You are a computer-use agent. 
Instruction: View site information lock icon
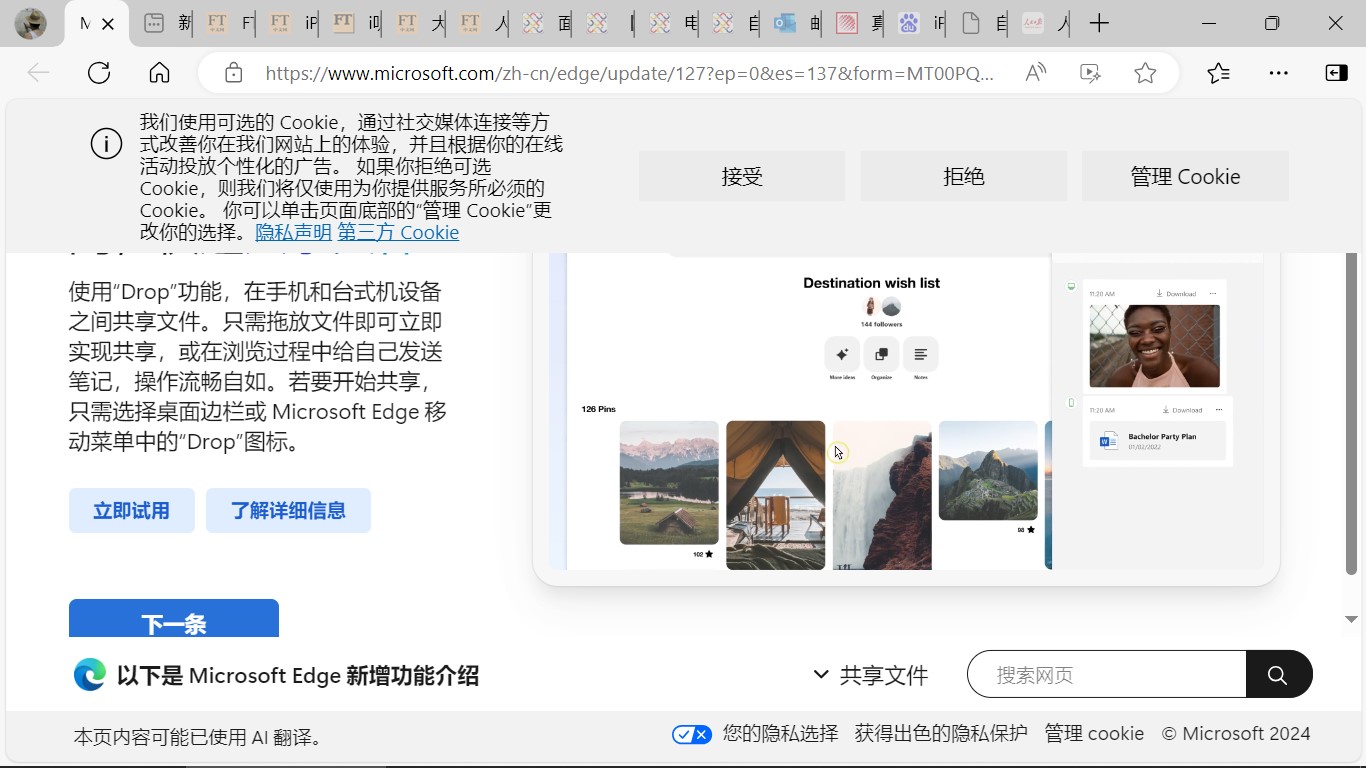point(233,73)
